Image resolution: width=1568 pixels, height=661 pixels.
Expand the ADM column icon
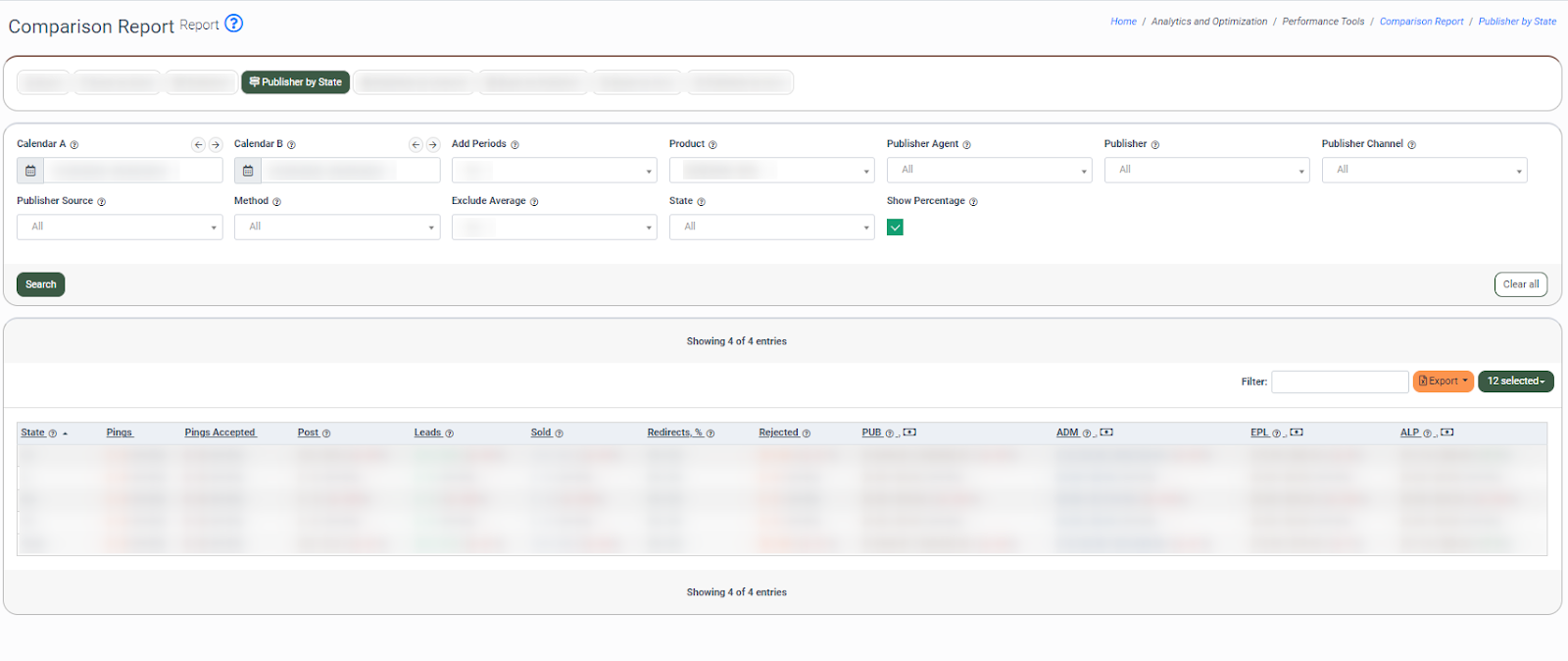coord(1106,432)
